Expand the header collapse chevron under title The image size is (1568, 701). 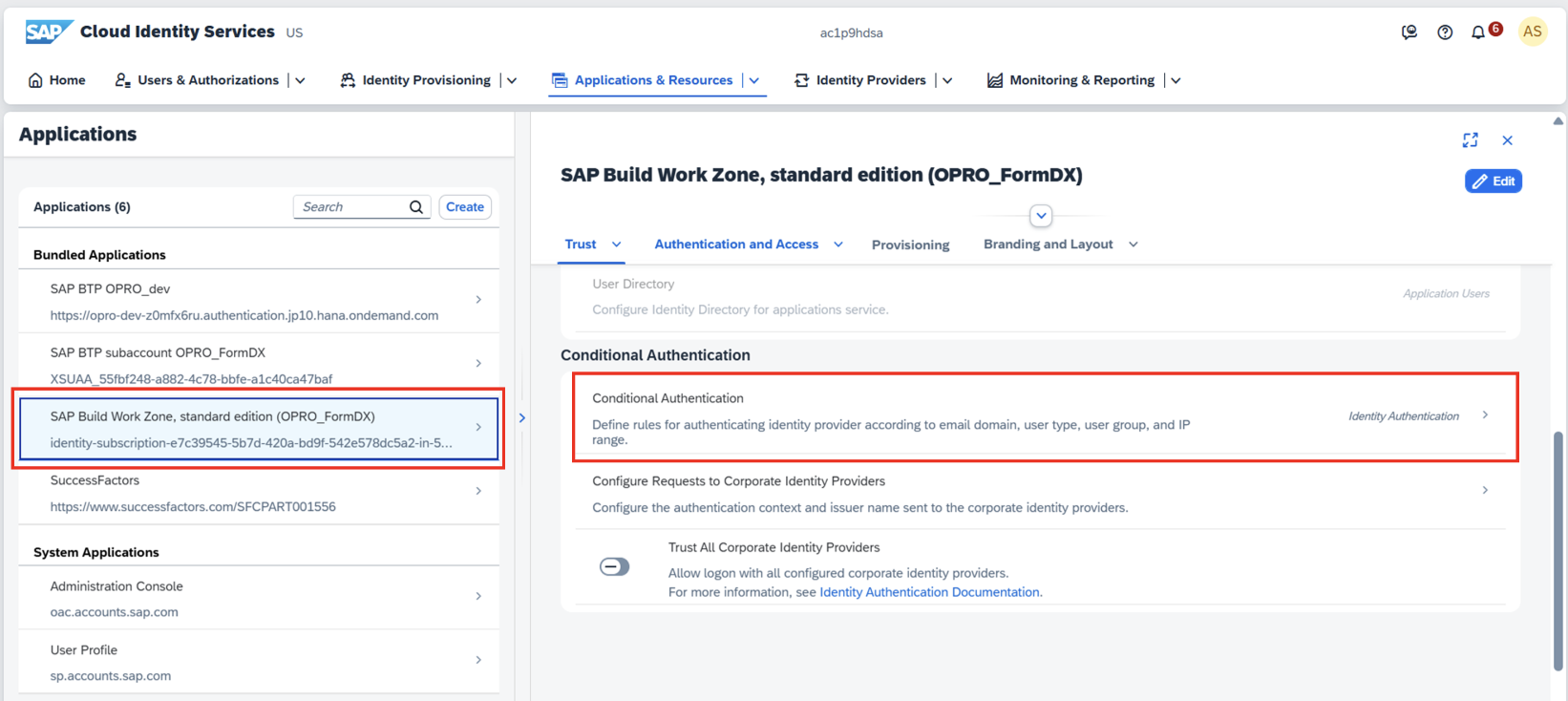(x=1041, y=216)
